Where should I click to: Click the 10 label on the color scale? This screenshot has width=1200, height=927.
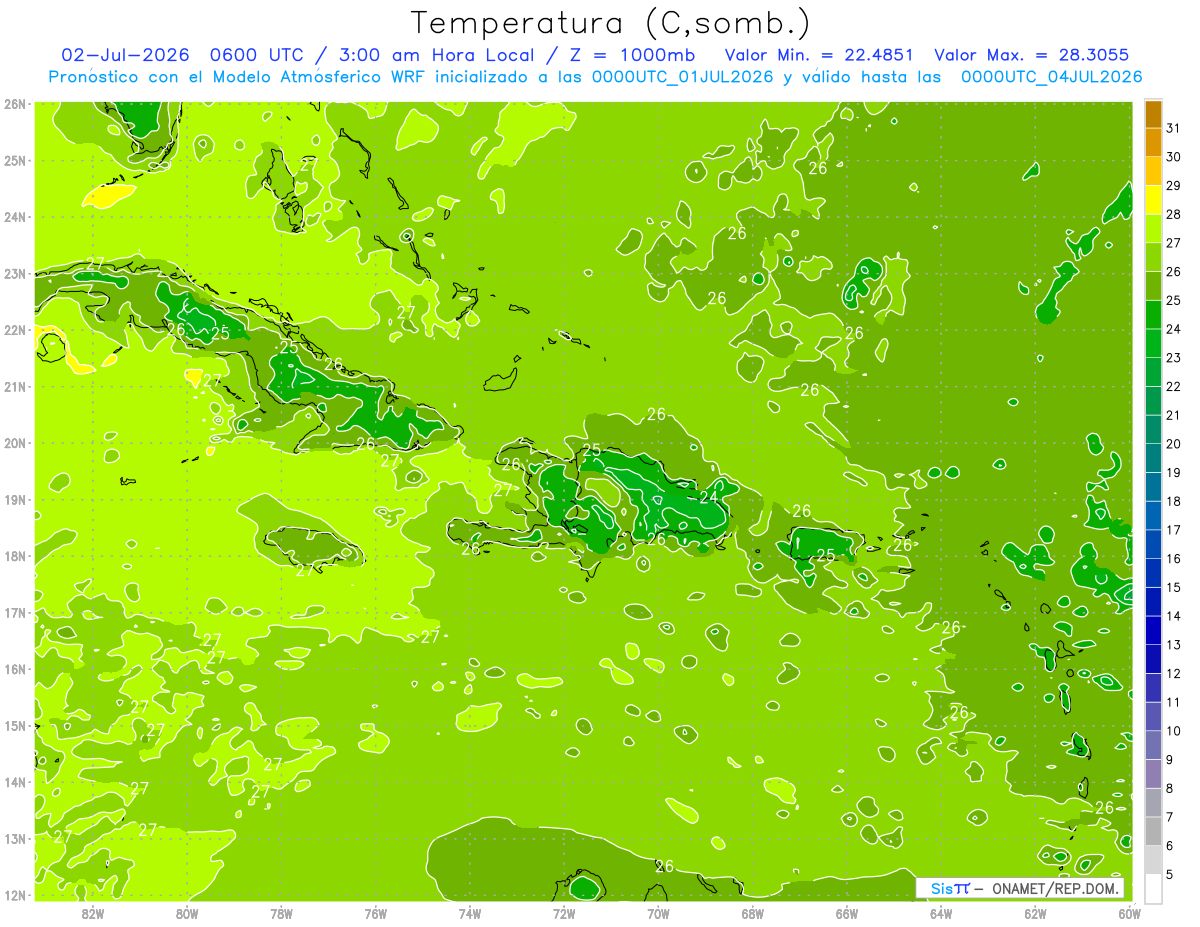(x=1173, y=731)
